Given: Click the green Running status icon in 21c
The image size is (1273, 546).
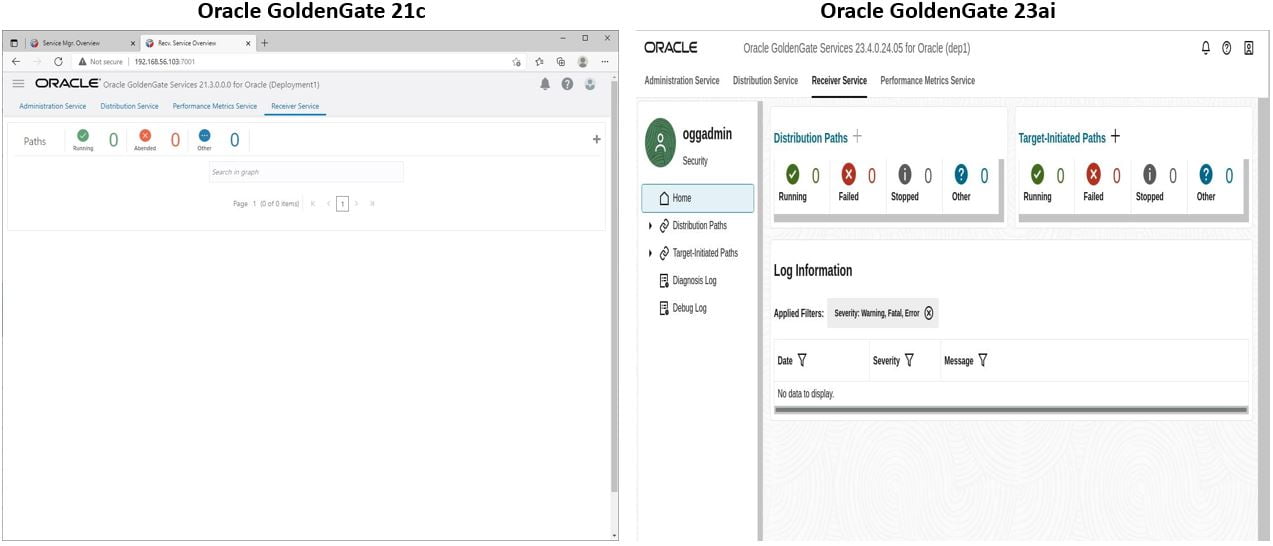Looking at the screenshot, I should [83, 135].
